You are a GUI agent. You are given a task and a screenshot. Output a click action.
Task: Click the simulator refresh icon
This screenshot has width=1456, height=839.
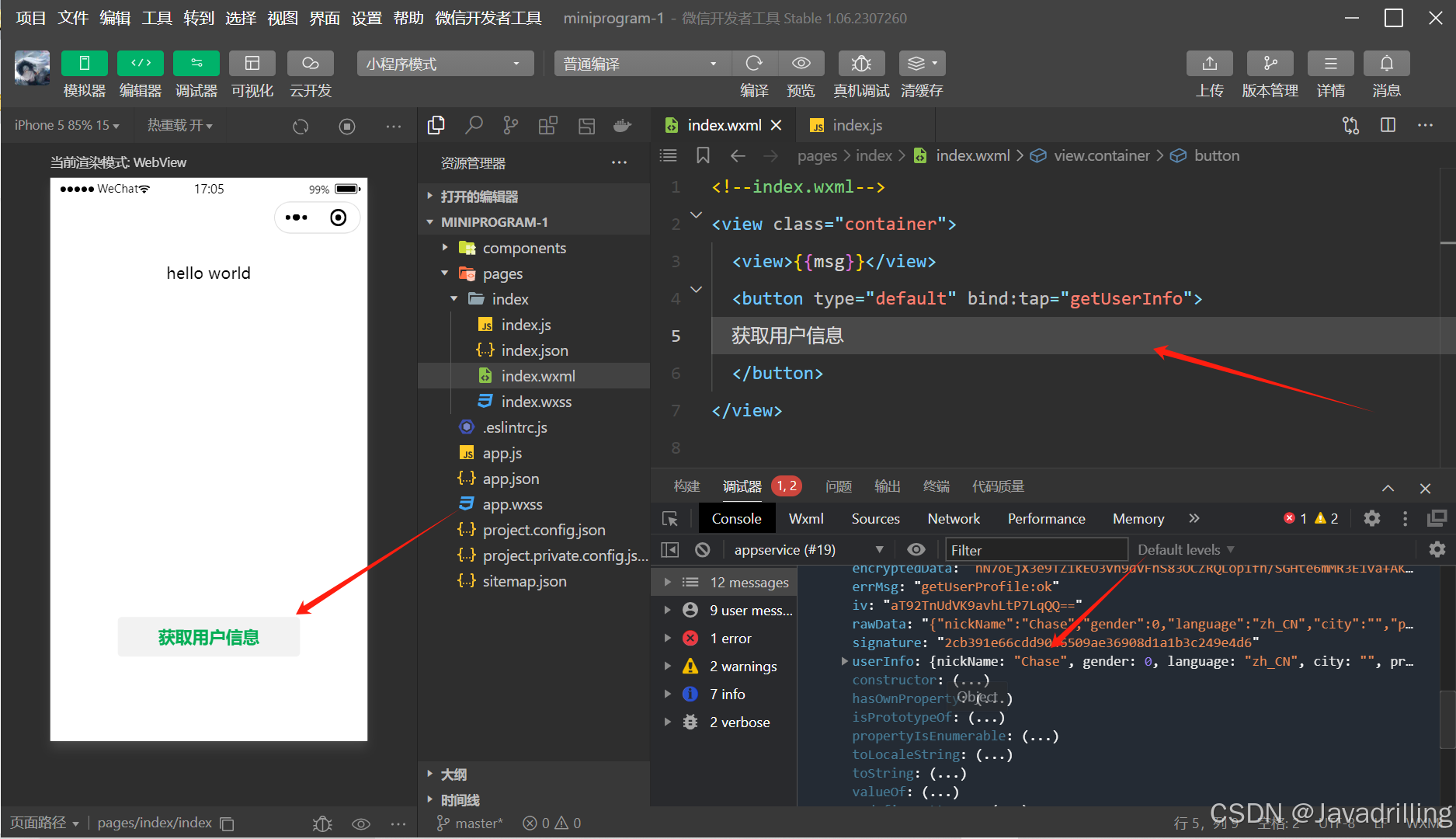301,126
